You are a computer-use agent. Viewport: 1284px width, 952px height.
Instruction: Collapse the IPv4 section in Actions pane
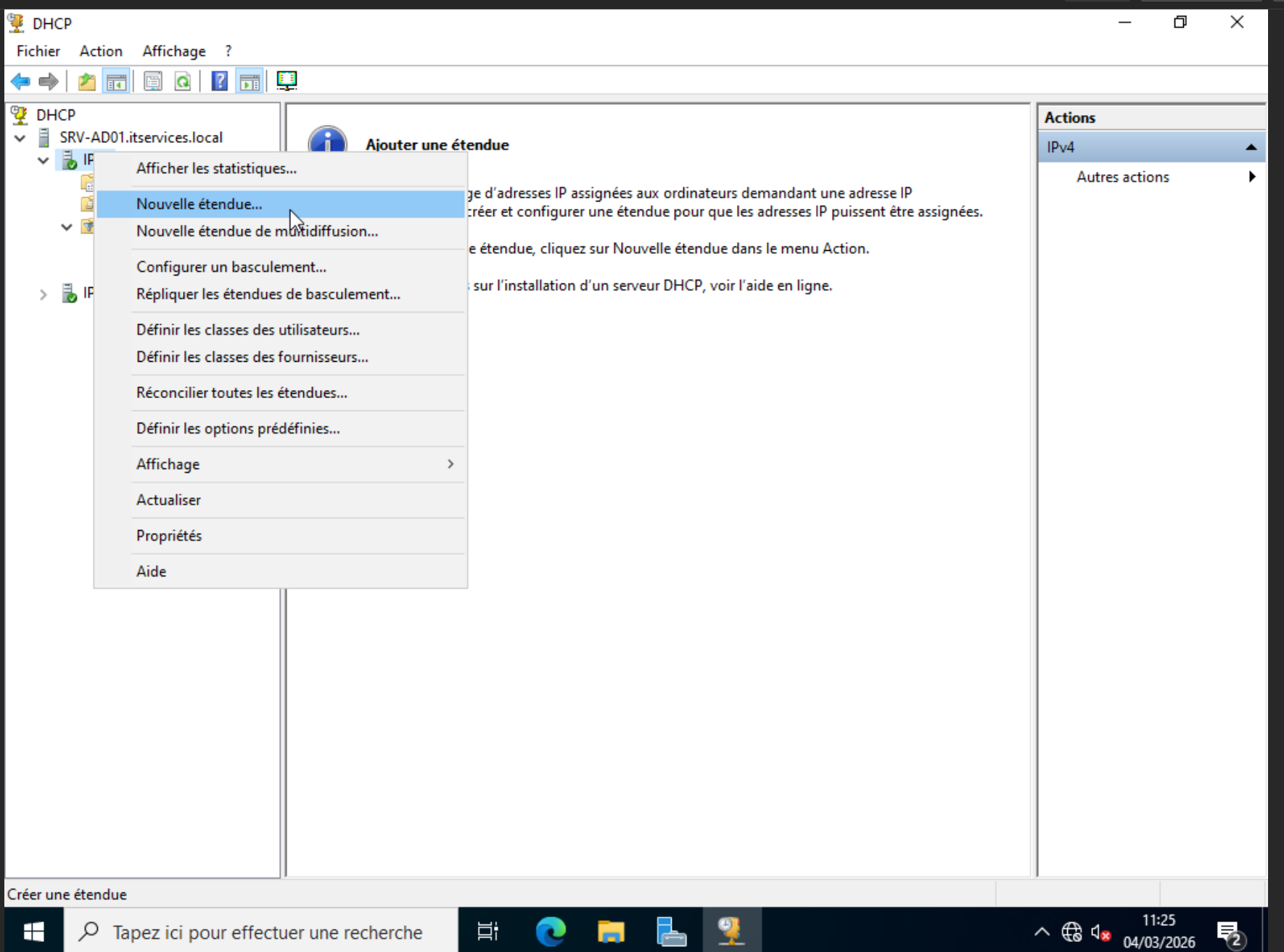[1251, 147]
